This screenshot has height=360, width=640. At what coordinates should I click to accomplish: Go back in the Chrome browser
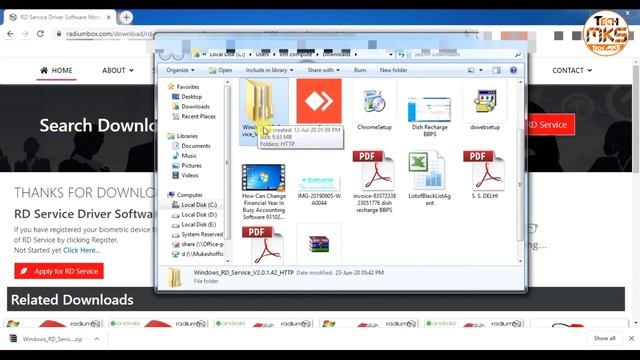(x=10, y=34)
